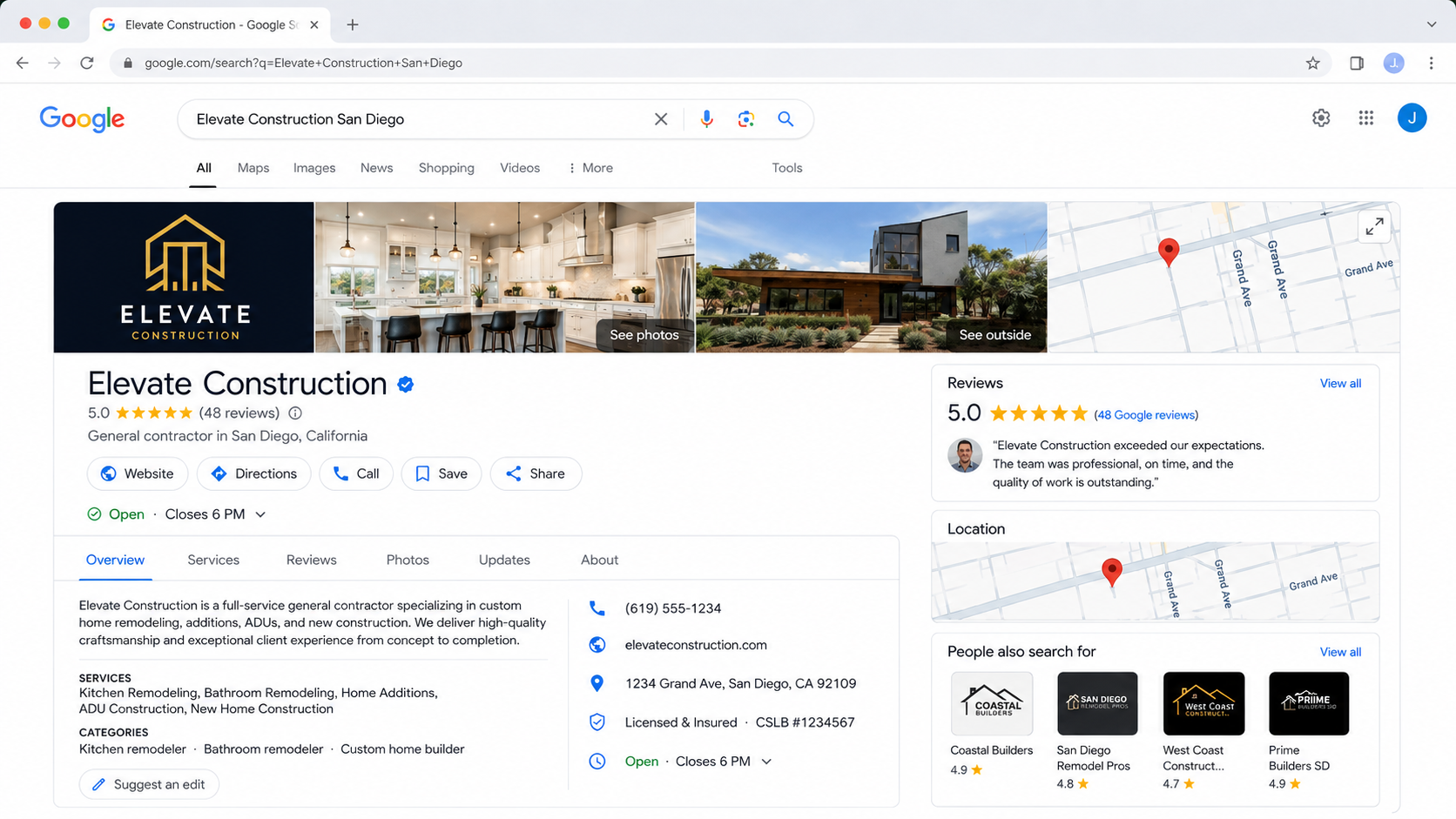
Task: Get Directions to Elevate Construction
Action: 254,473
